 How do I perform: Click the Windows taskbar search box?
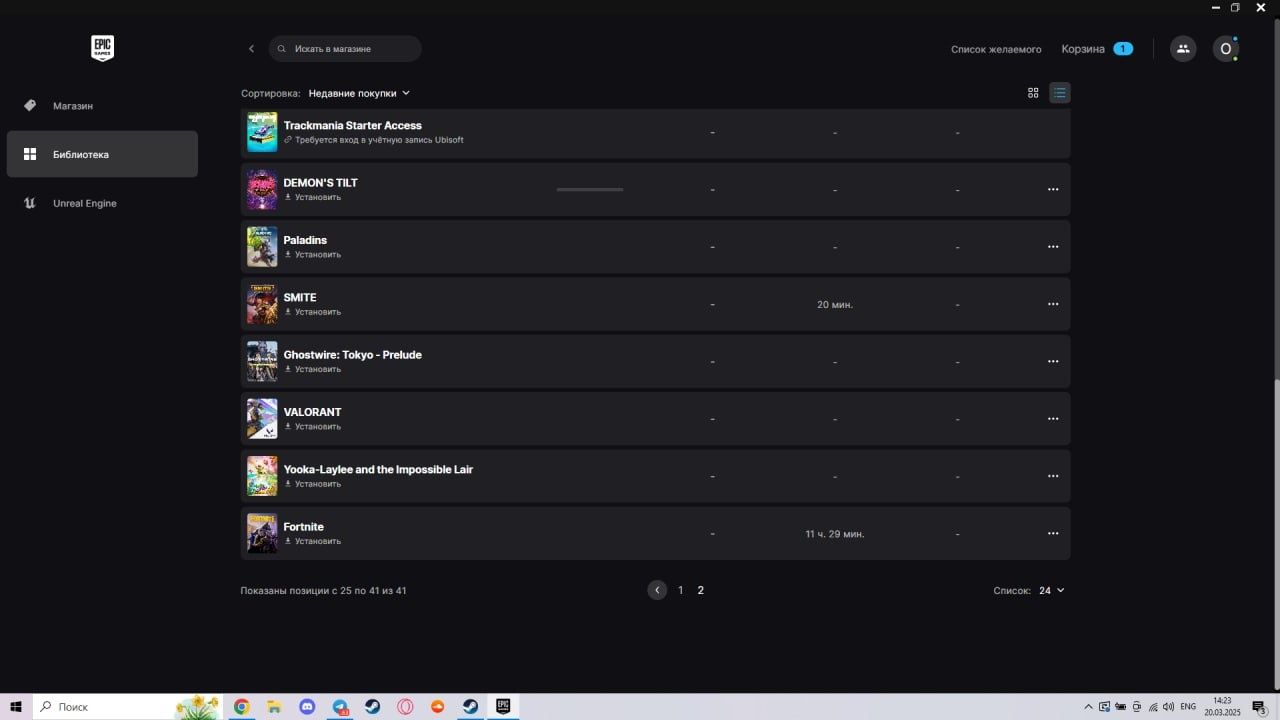click(128, 707)
